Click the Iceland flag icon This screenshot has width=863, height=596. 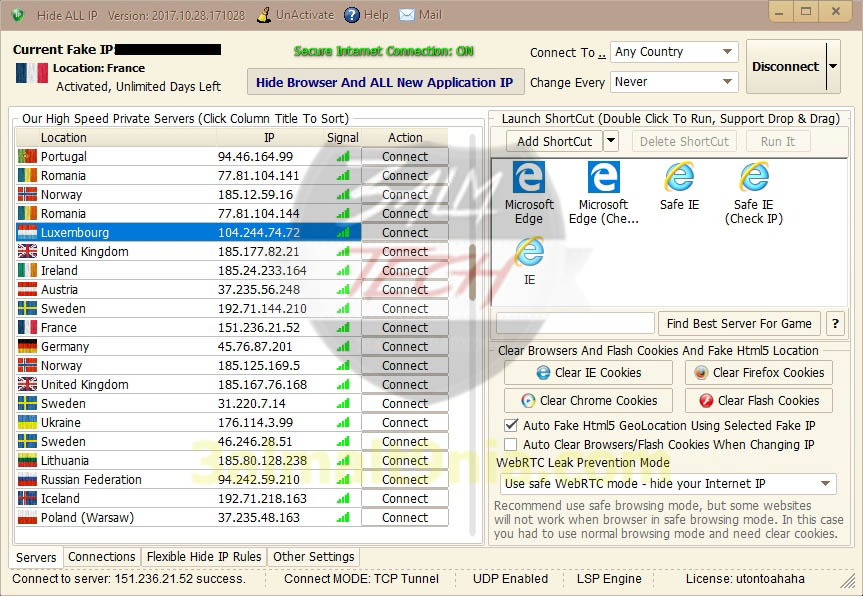click(x=27, y=498)
